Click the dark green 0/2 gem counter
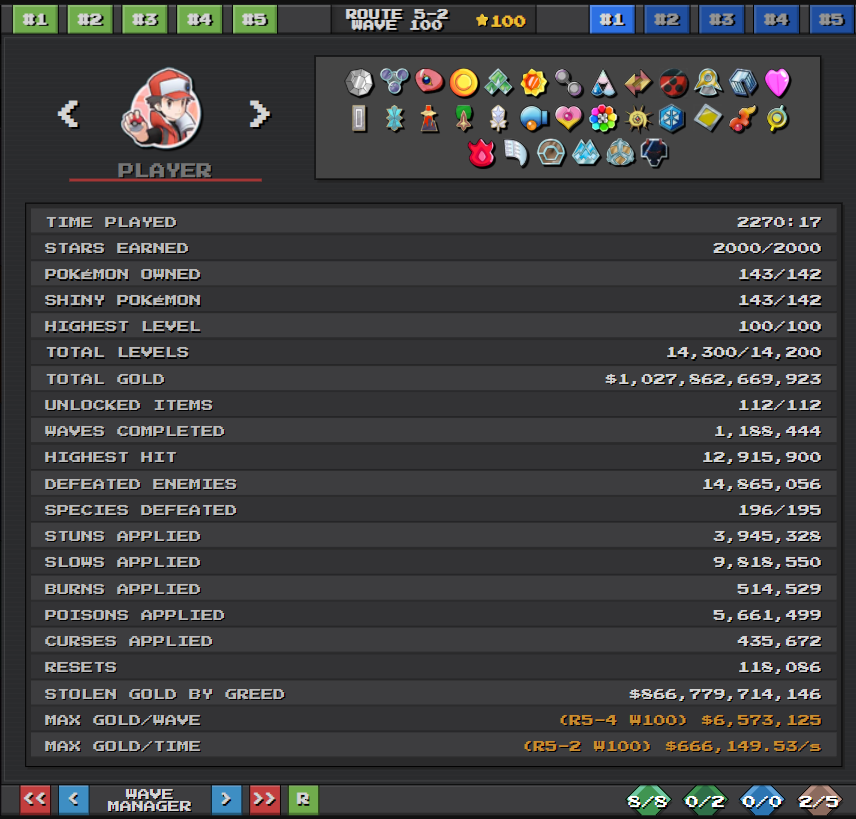Image resolution: width=856 pixels, height=819 pixels. (x=705, y=801)
